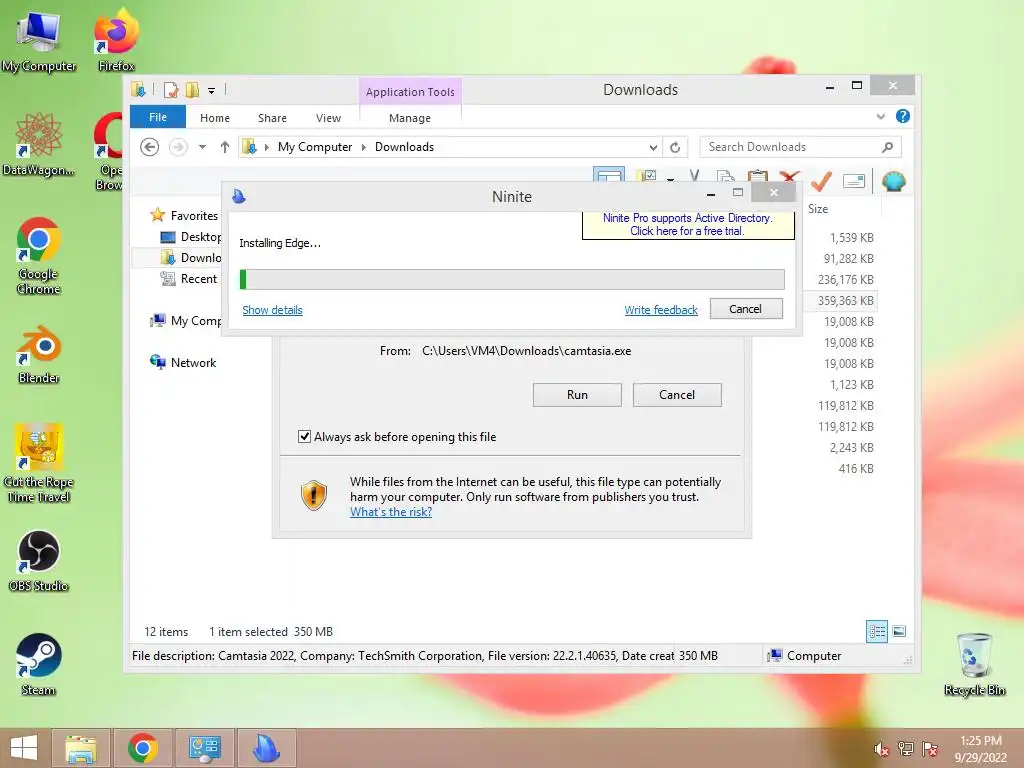1024x768 pixels.
Task: Switch to large icons view layout
Action: click(899, 631)
